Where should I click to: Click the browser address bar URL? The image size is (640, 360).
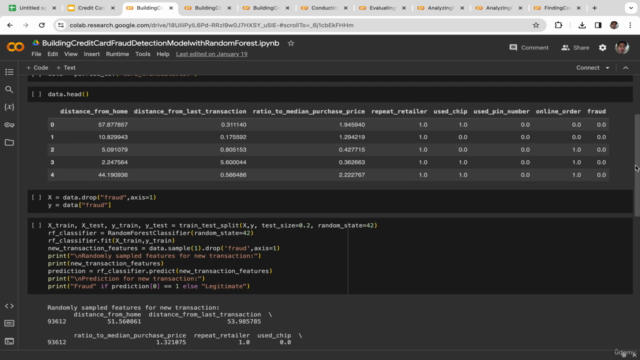pos(211,25)
